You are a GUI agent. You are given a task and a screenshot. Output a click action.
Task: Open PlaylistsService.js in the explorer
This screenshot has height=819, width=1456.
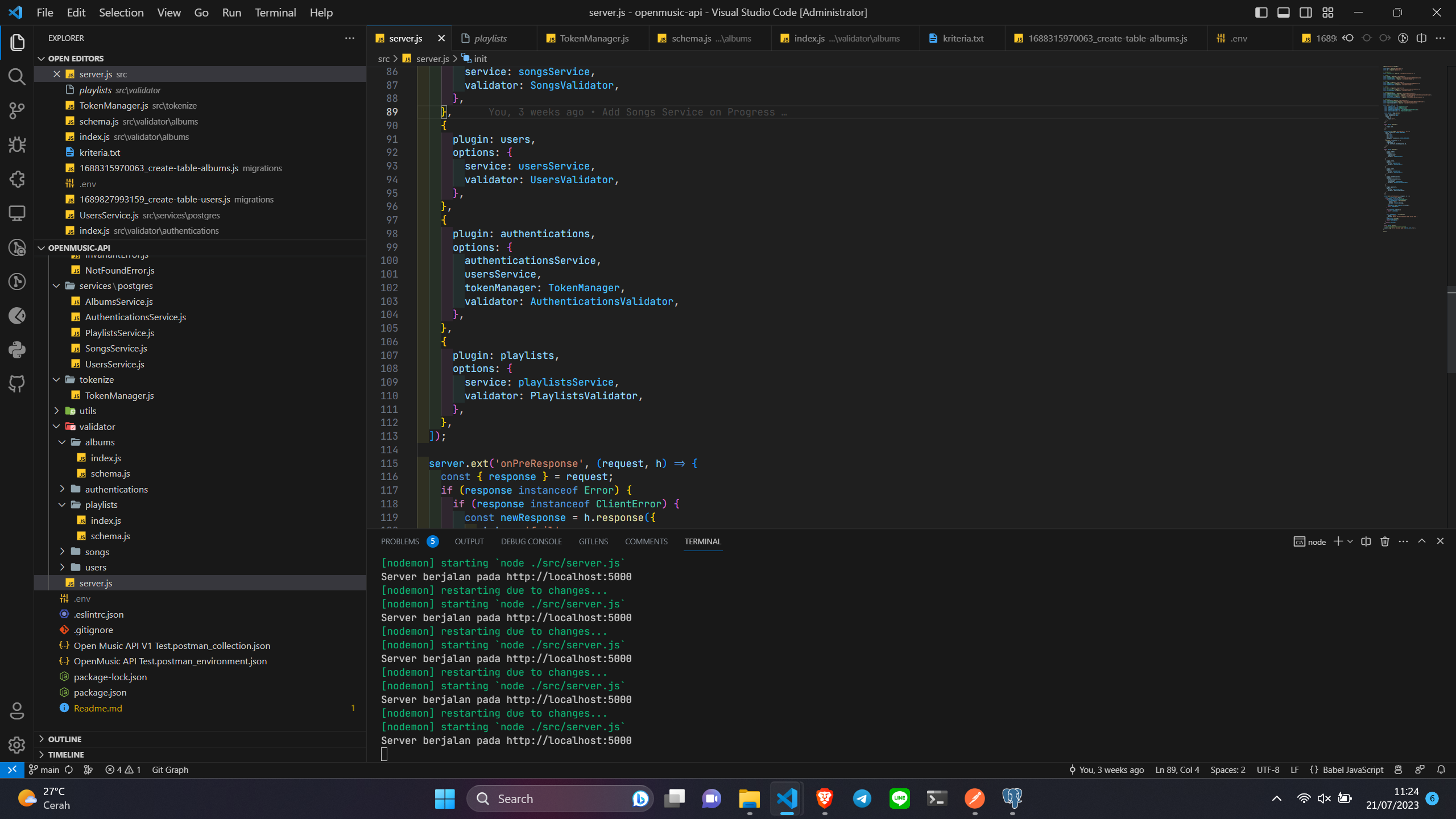click(x=119, y=333)
